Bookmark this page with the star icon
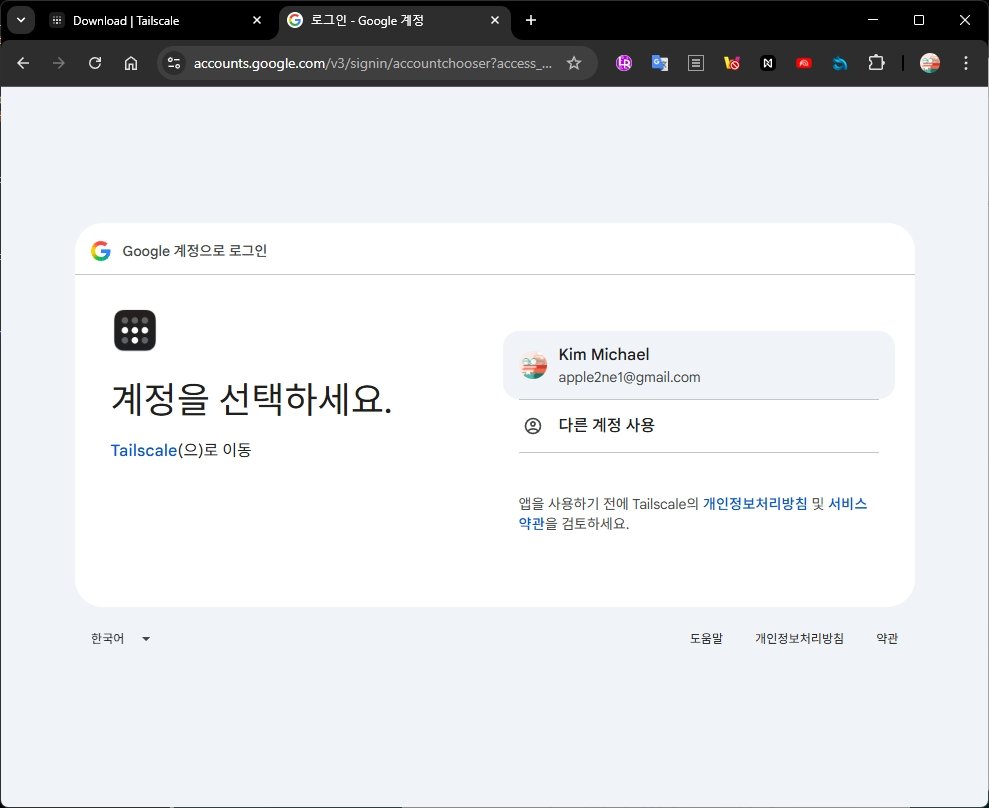Viewport: 989px width, 808px height. [x=574, y=63]
